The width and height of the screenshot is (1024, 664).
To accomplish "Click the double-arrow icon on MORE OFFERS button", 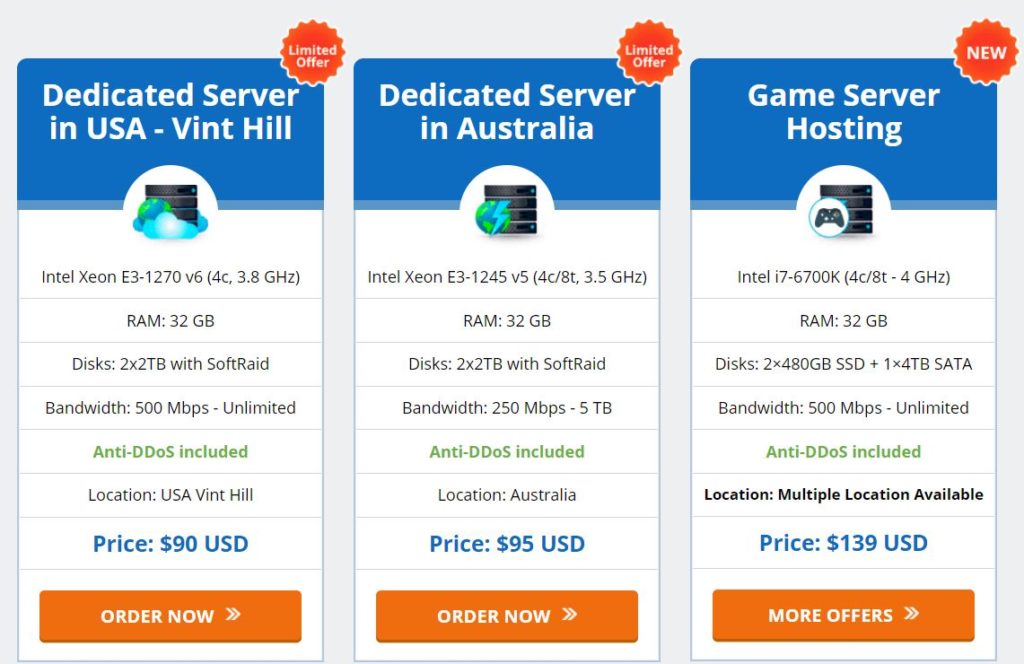I will (x=912, y=613).
